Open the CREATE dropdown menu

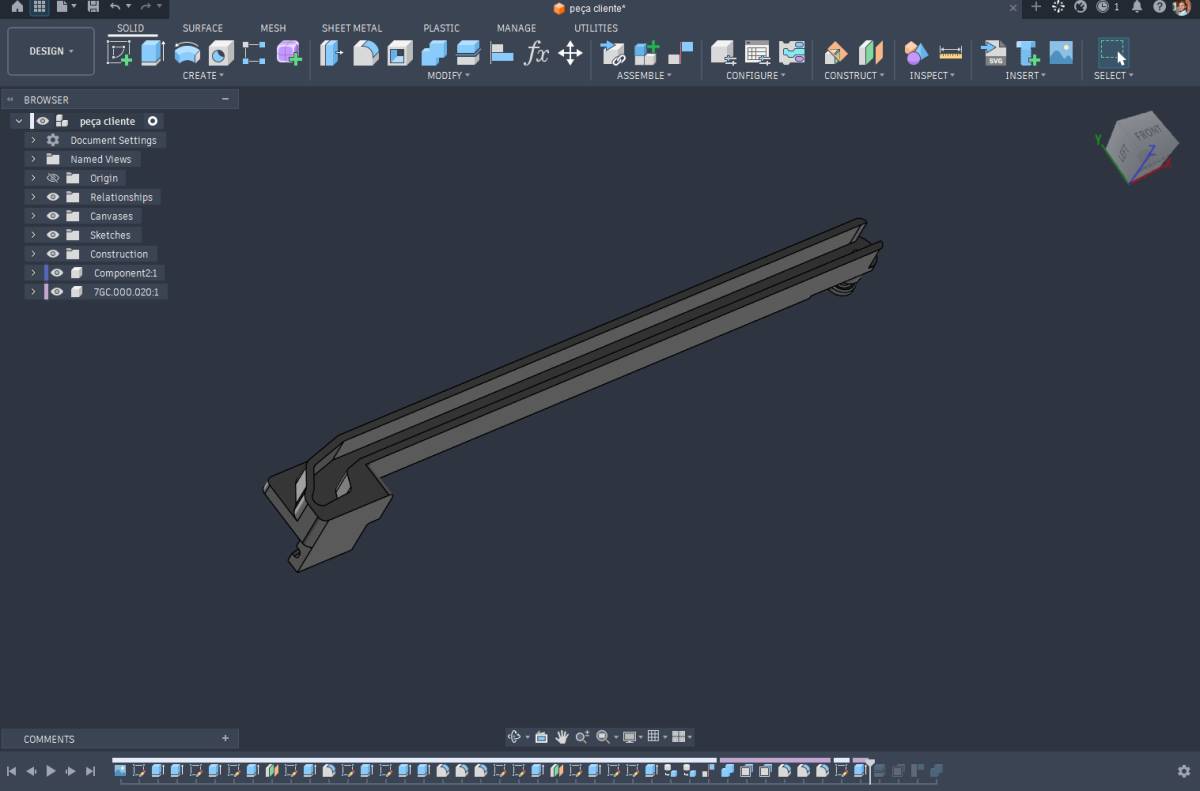pyautogui.click(x=203, y=76)
